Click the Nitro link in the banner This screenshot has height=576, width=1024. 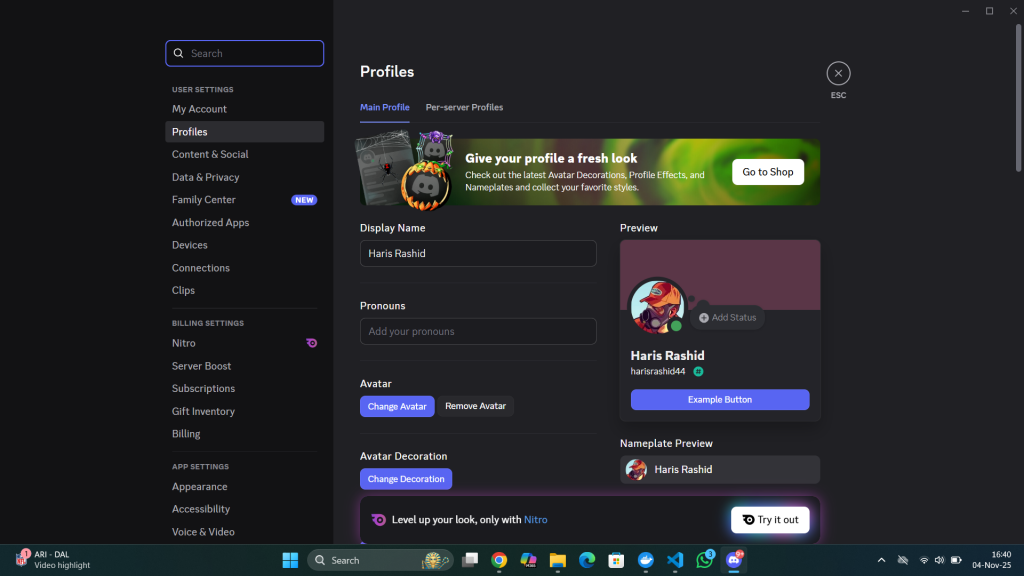pos(535,520)
